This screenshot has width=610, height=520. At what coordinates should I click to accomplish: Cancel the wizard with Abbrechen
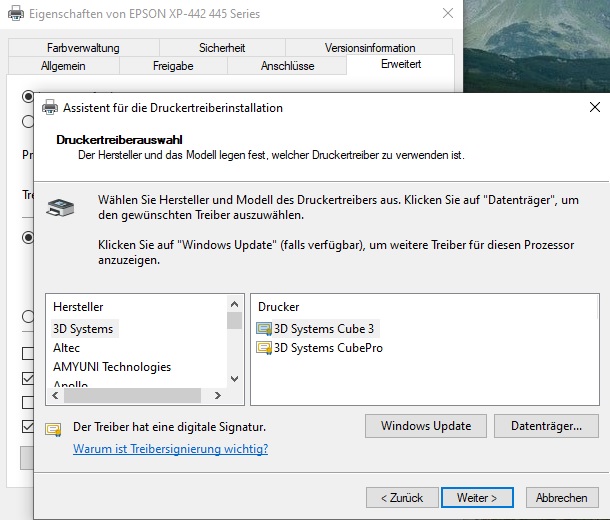[x=562, y=497]
